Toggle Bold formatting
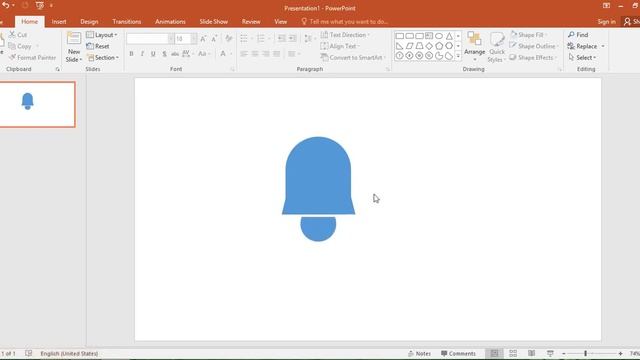 (131, 54)
